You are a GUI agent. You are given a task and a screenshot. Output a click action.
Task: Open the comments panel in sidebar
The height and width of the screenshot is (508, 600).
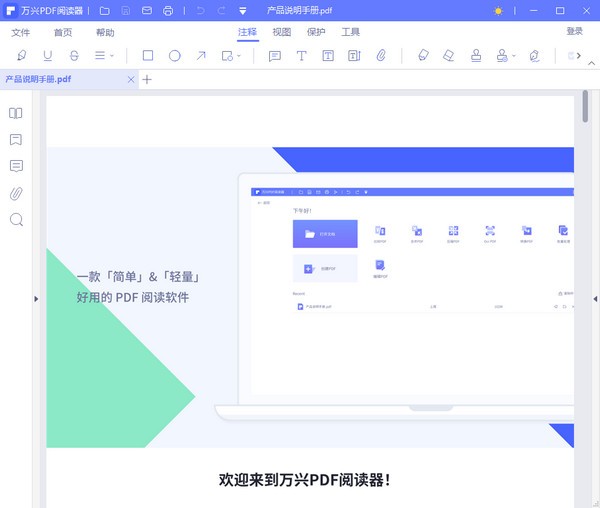coord(16,166)
